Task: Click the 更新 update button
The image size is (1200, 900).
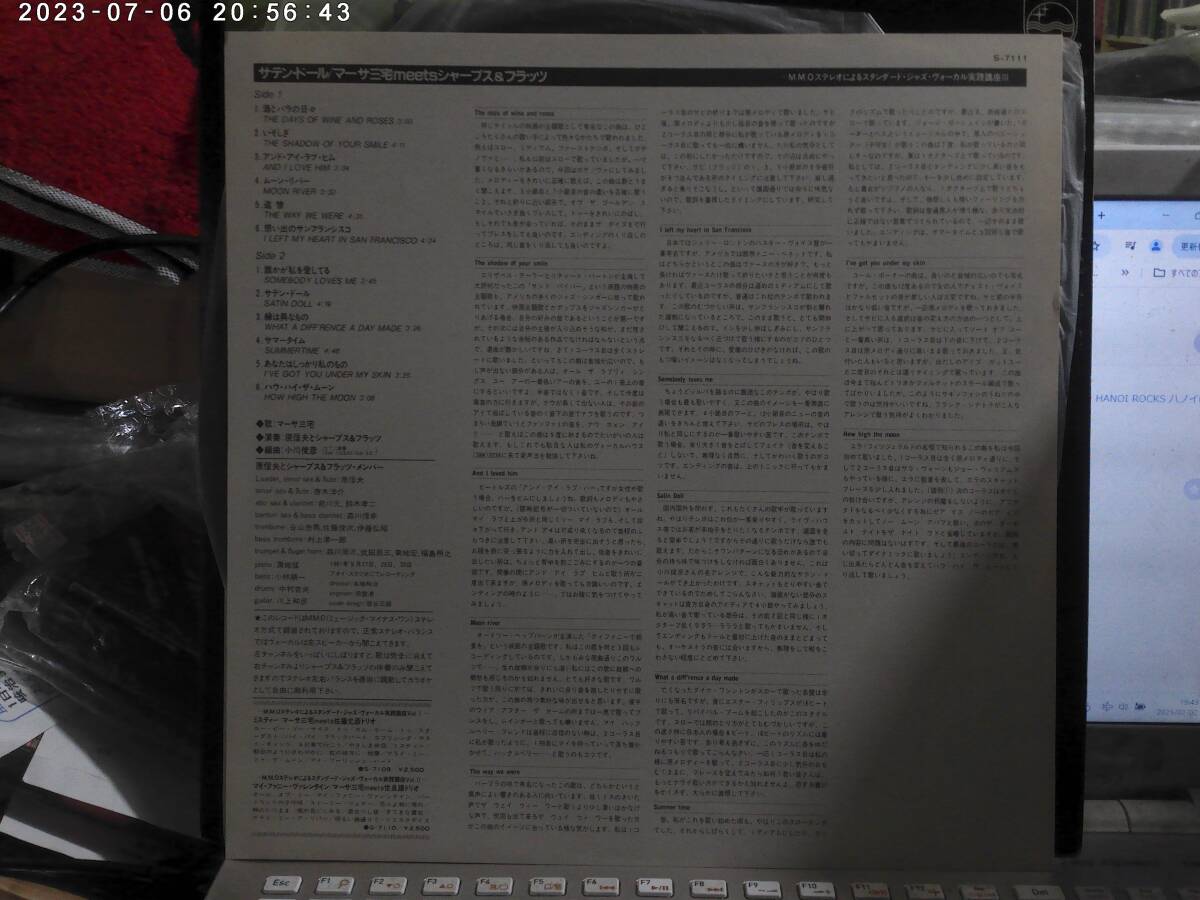Action: 1190,245
